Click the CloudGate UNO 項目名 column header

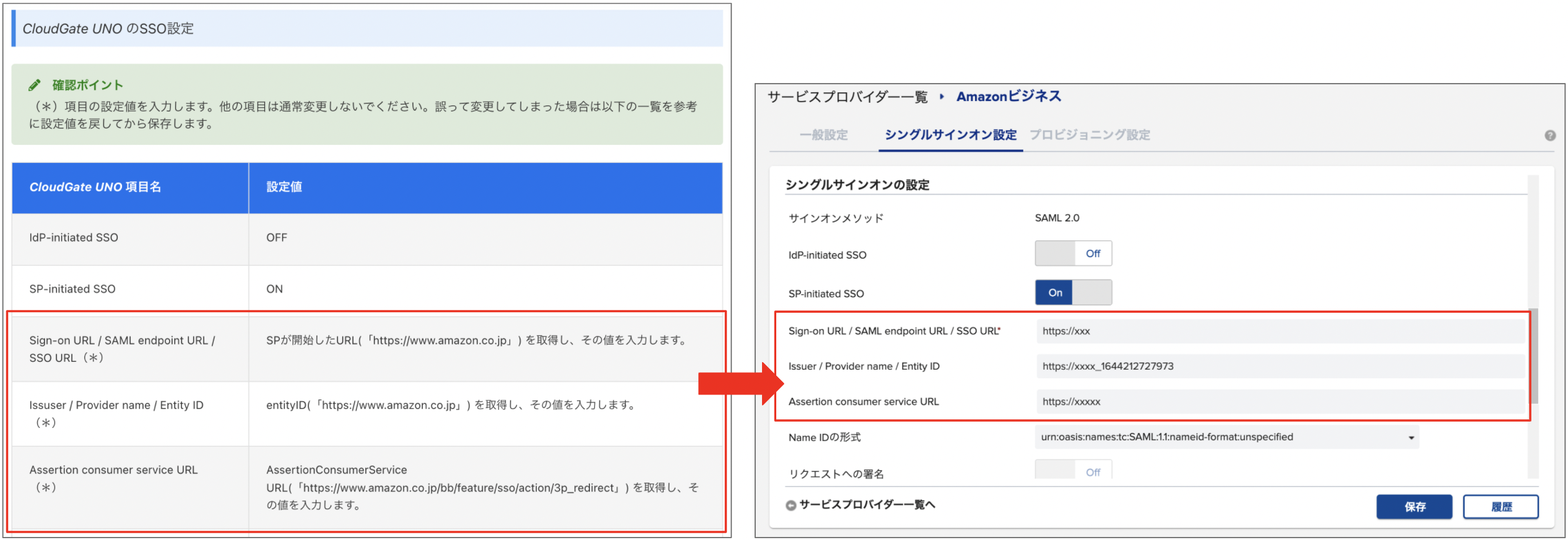click(131, 188)
